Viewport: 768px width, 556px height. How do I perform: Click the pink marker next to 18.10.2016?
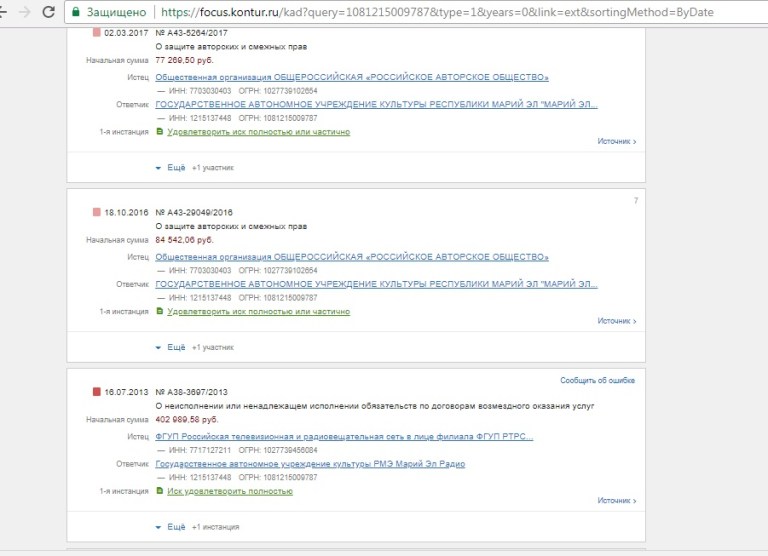pyautogui.click(x=96, y=212)
